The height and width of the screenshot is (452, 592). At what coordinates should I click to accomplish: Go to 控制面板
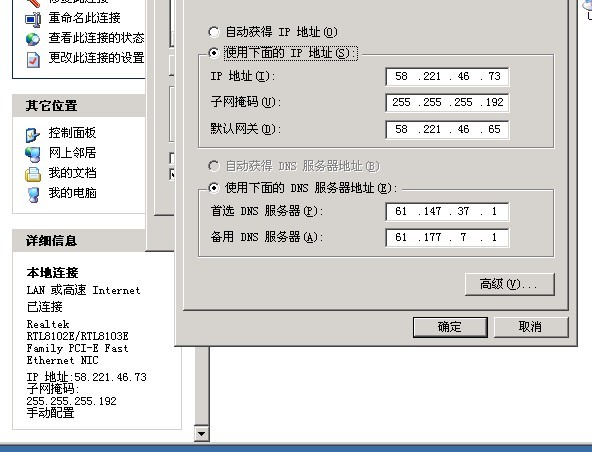[72, 133]
